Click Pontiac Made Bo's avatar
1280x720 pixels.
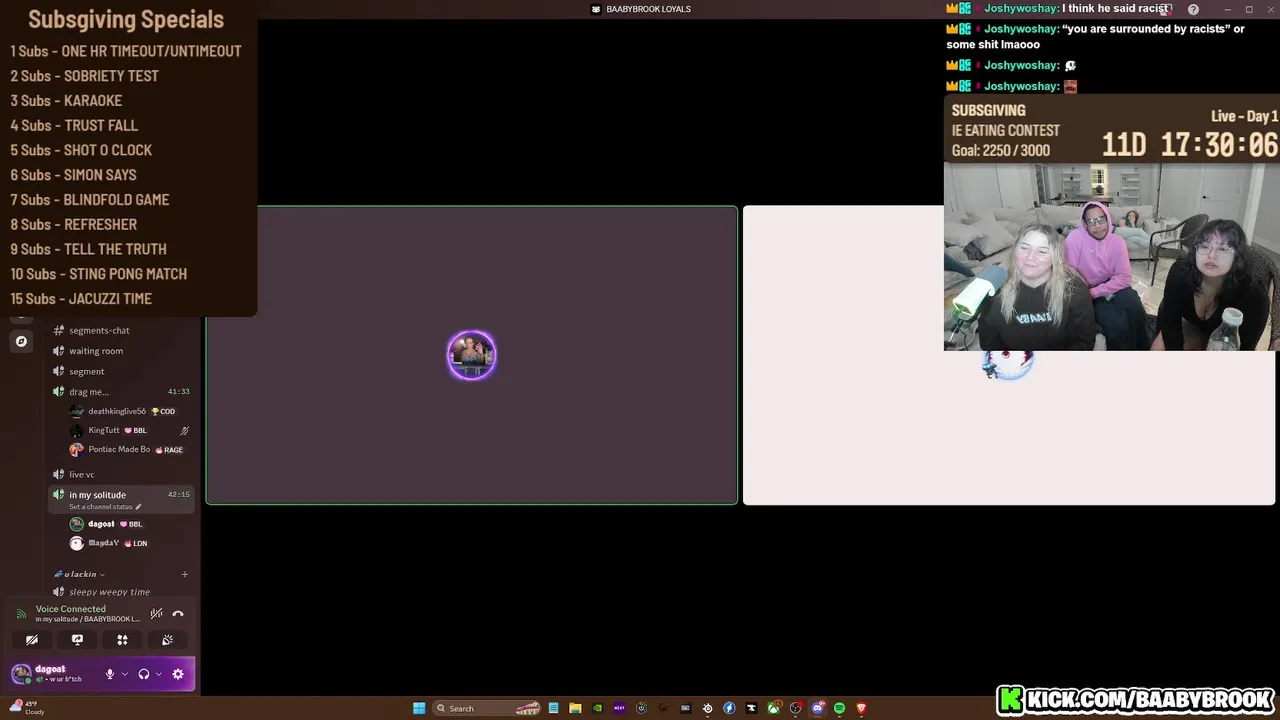tap(76, 449)
